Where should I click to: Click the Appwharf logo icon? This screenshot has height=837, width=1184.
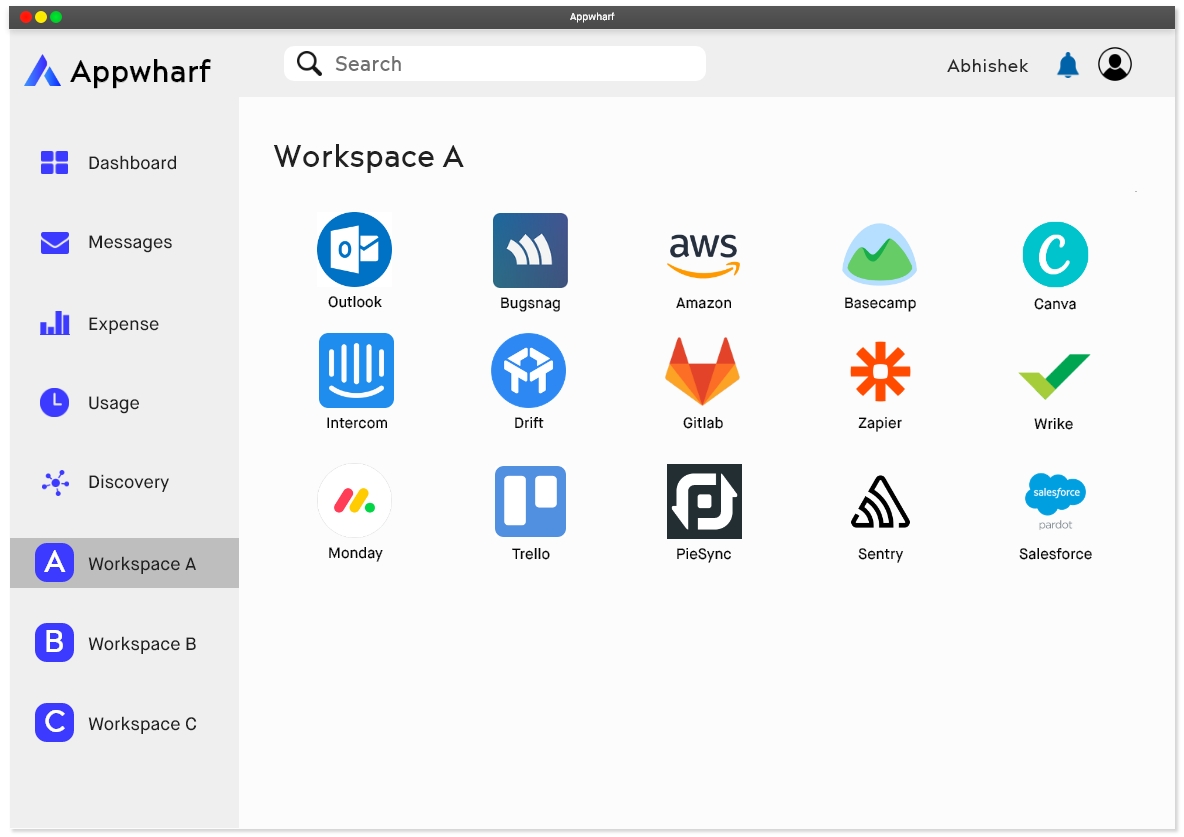pos(42,70)
